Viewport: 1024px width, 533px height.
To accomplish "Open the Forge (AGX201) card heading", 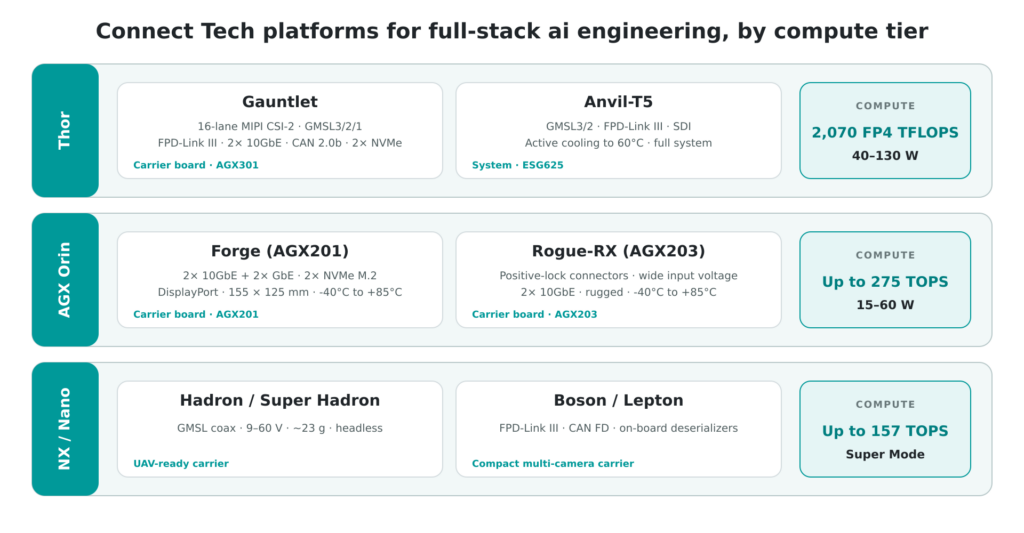I will pos(280,251).
